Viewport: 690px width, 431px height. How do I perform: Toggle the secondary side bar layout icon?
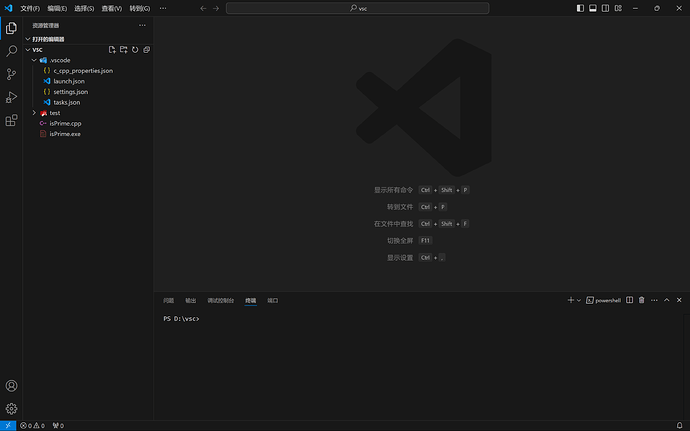click(606, 8)
